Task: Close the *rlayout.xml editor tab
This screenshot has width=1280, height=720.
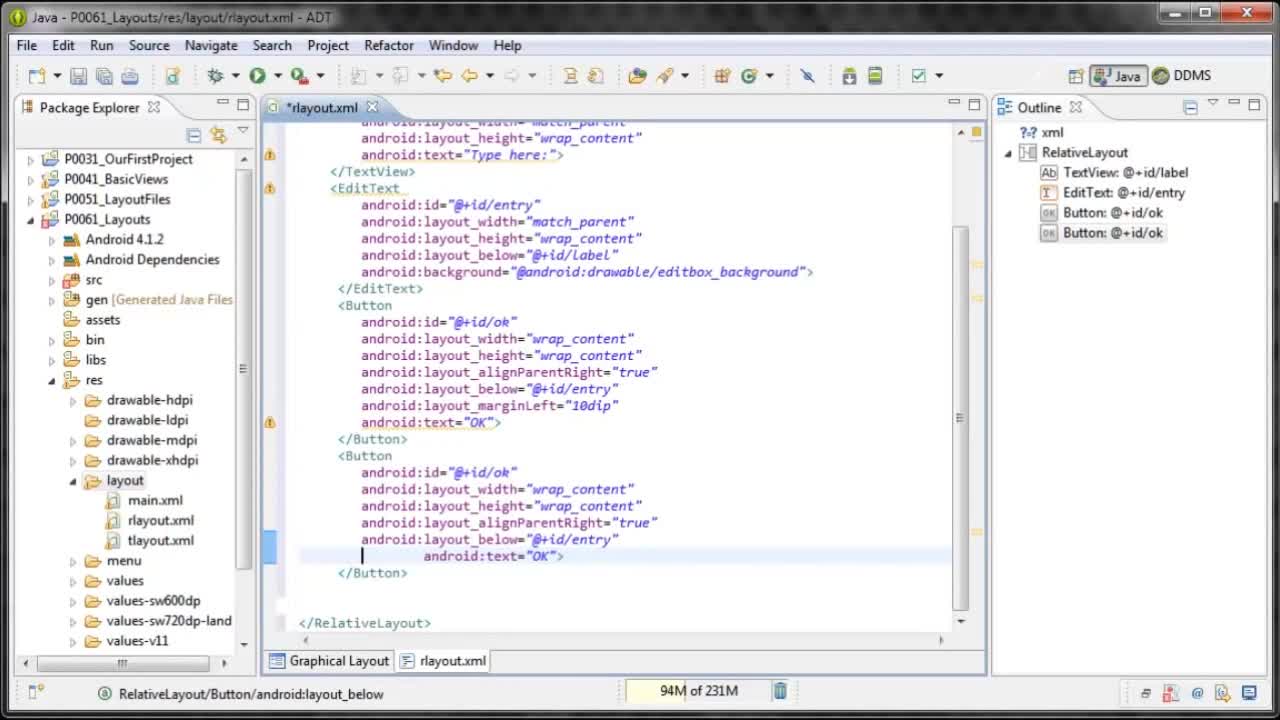Action: (372, 107)
